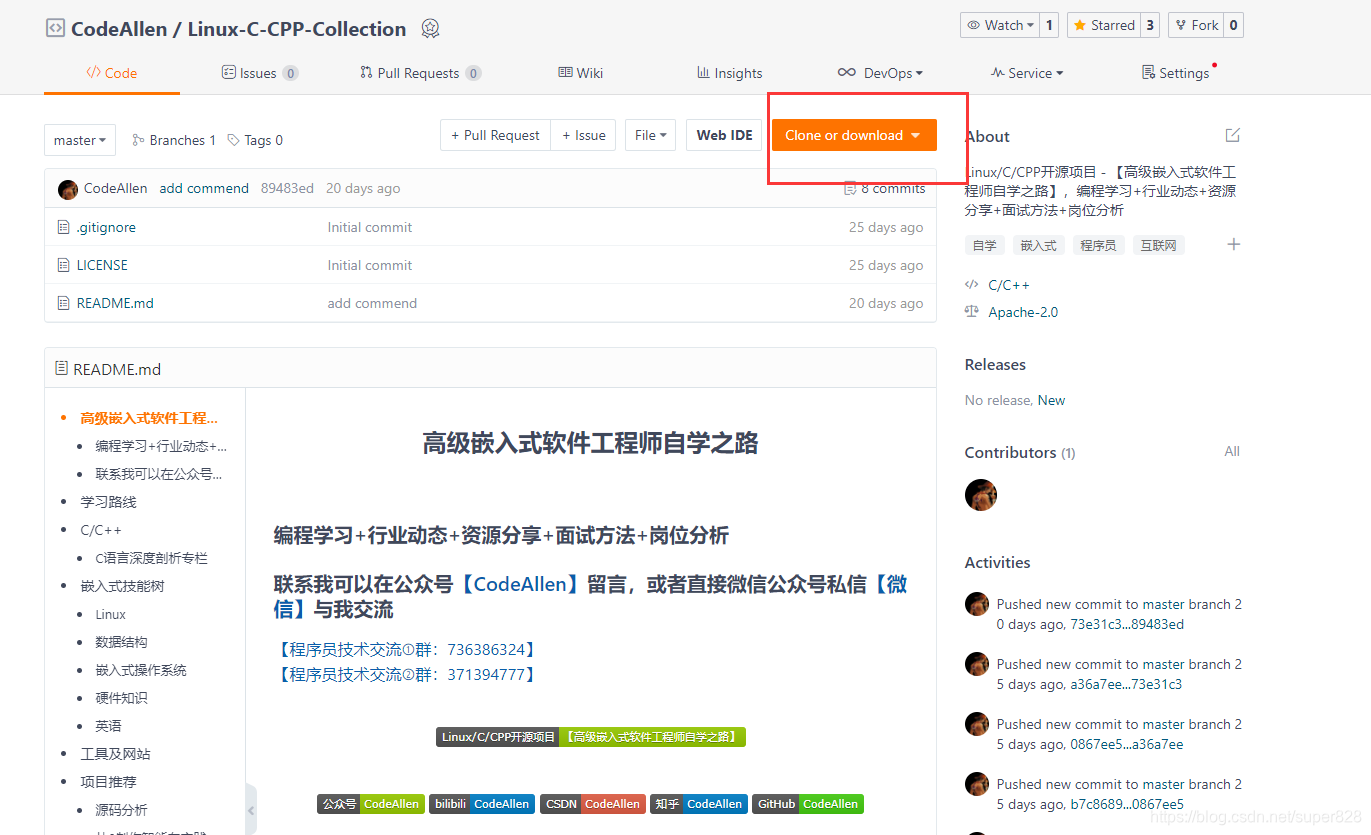Viewport: 1371px width, 835px height.
Task: Open the master branch dropdown
Action: click(80, 140)
